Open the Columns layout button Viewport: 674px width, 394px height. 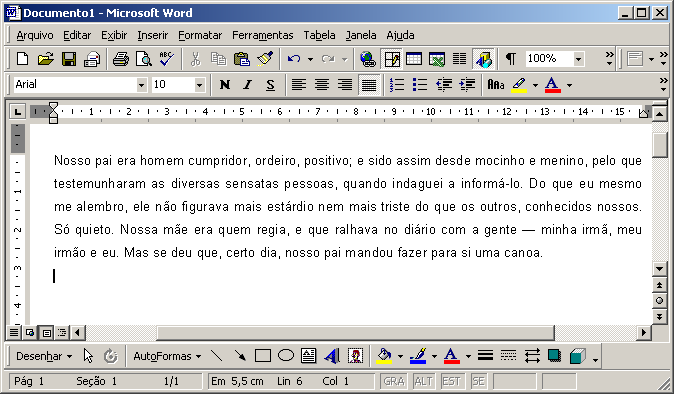[x=460, y=58]
